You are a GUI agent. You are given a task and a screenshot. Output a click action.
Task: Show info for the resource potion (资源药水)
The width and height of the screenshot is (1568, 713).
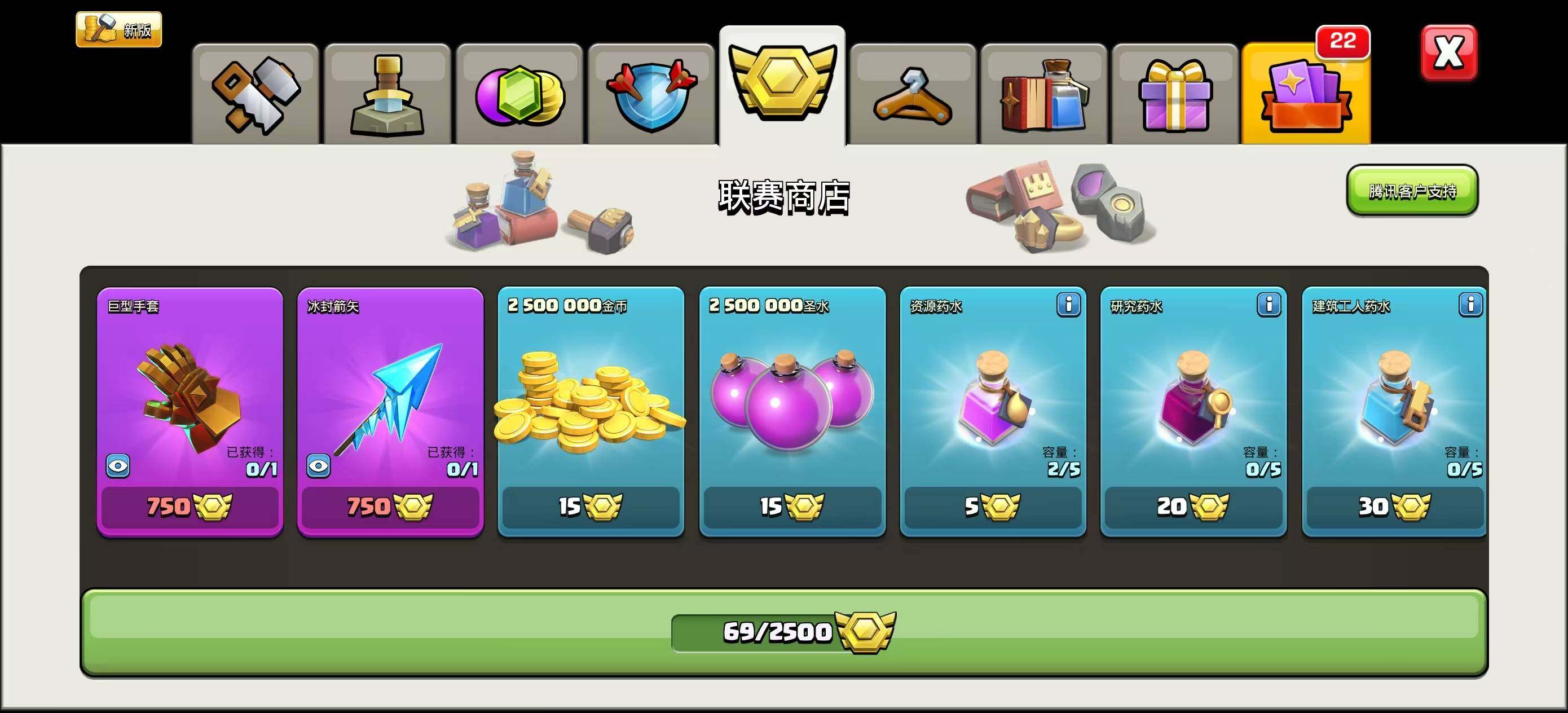pos(1068,305)
